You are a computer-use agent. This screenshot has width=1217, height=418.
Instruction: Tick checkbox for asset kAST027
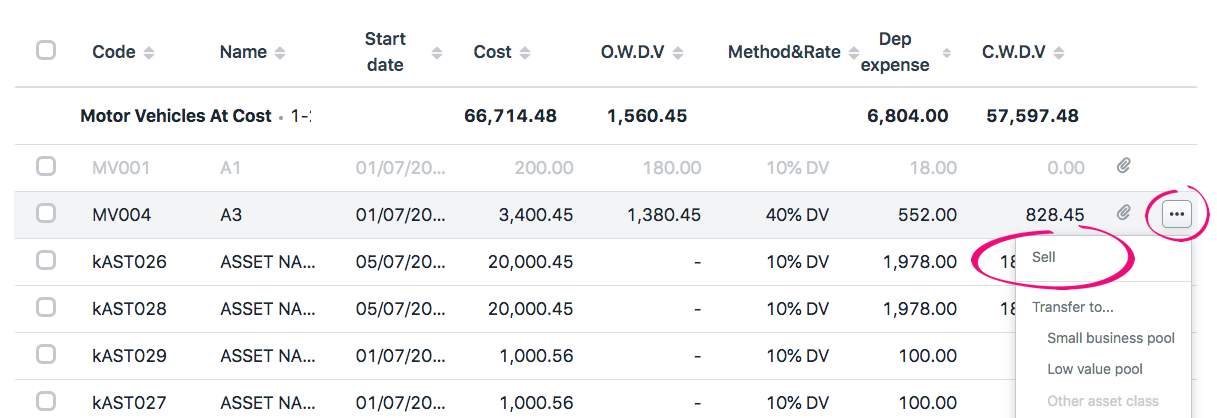pyautogui.click(x=46, y=402)
